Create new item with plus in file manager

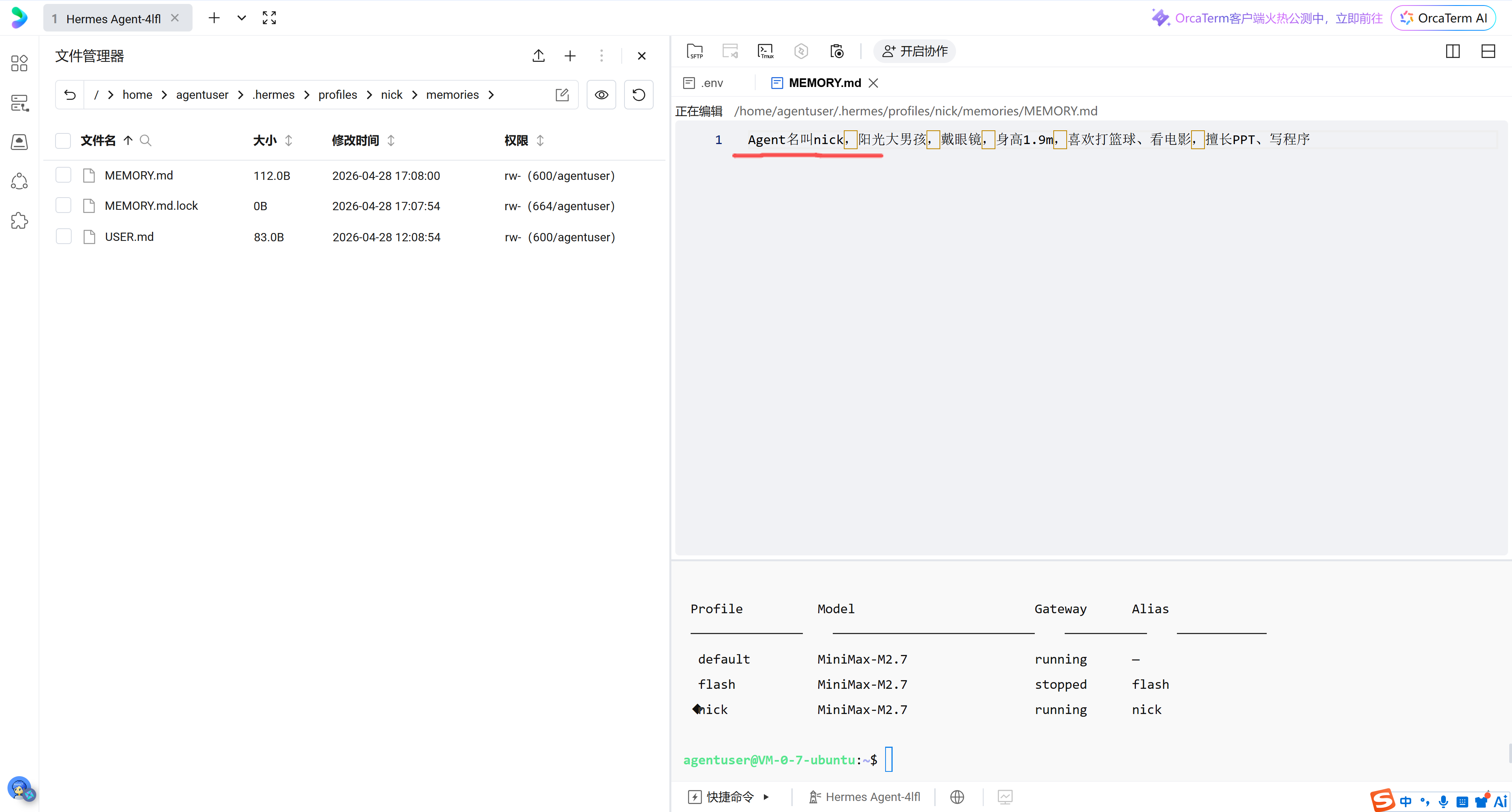click(x=569, y=56)
